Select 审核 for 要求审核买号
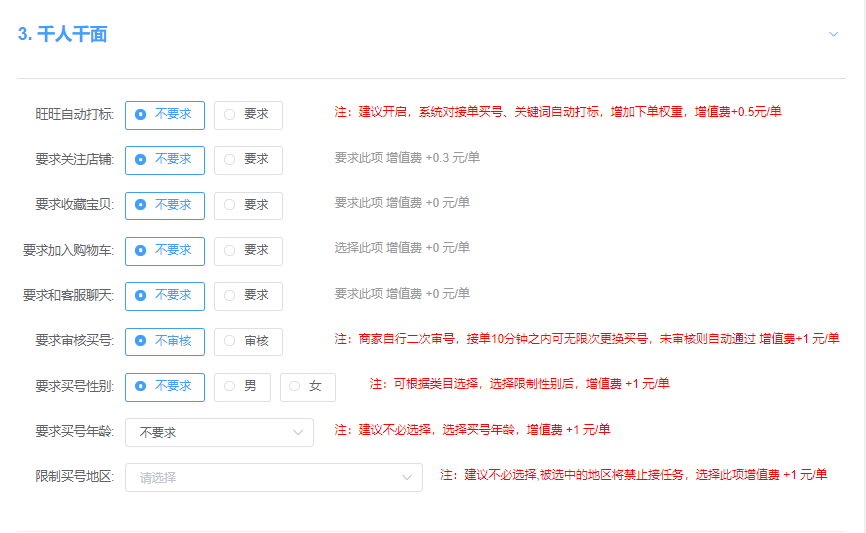This screenshot has width=866, height=533. (x=248, y=341)
